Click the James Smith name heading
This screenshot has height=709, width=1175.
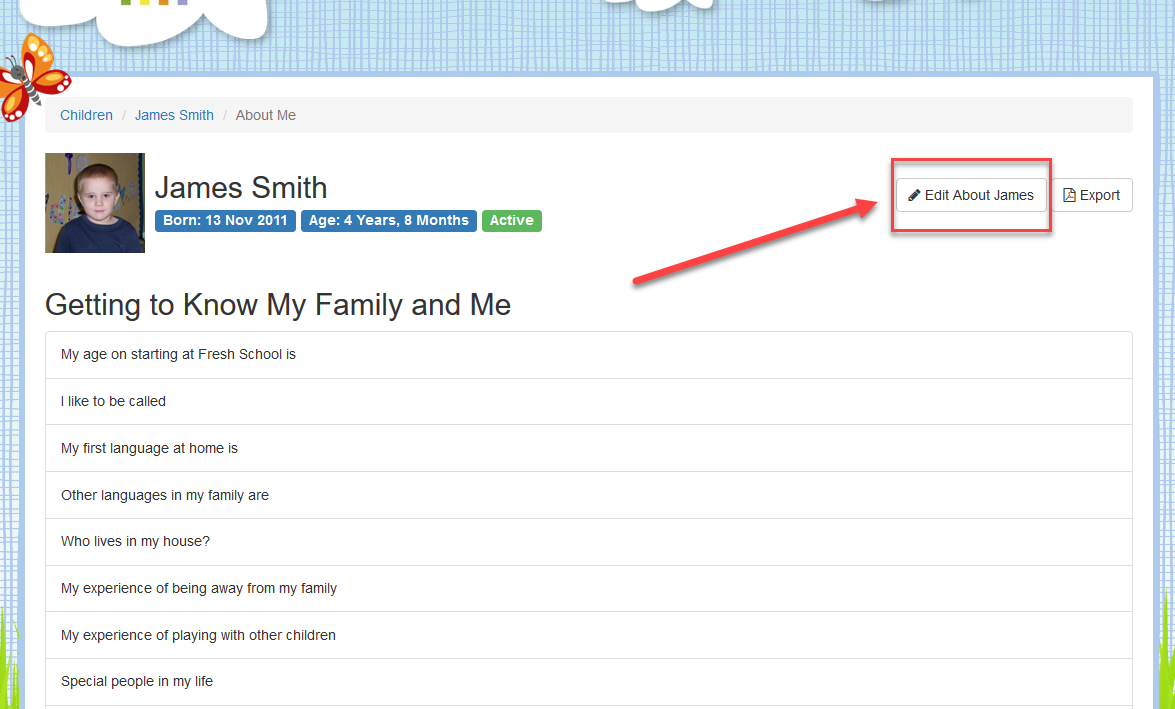[241, 187]
